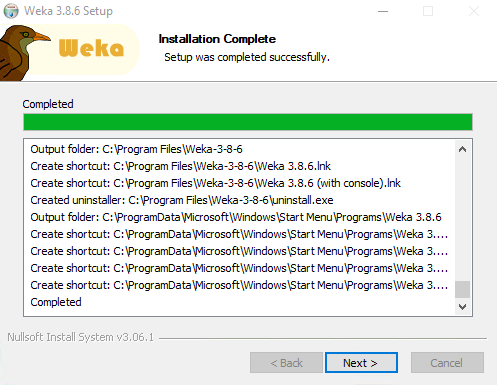The image size is (497, 385).
Task: Select the final Completed log line
Action: 56,302
